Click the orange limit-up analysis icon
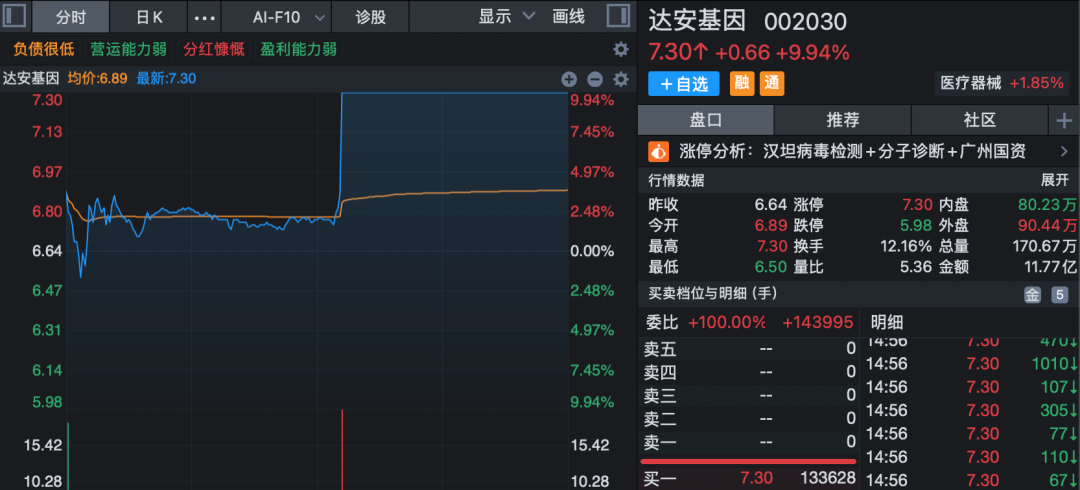This screenshot has width=1080, height=490. point(659,151)
